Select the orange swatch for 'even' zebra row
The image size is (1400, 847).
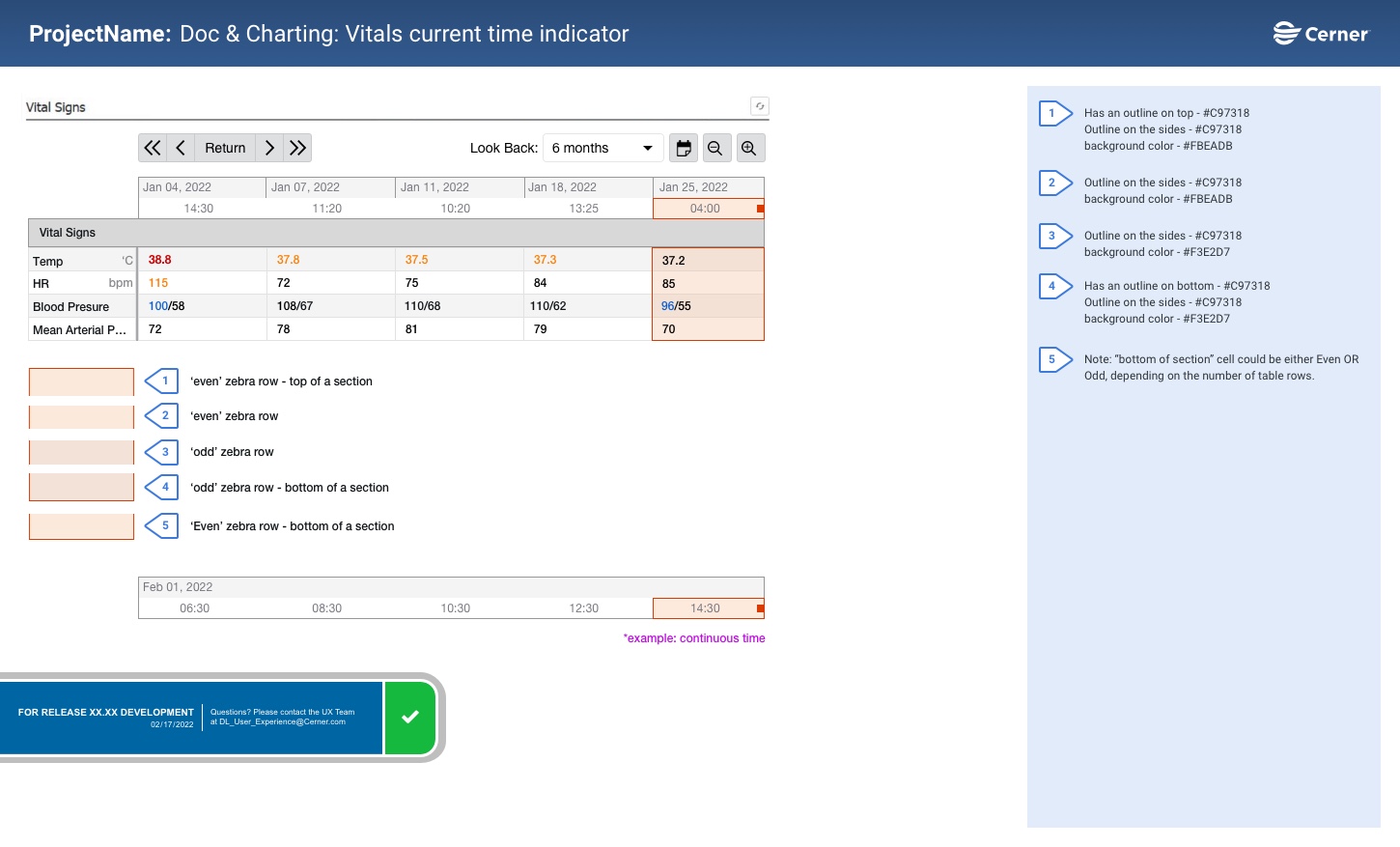[81, 416]
